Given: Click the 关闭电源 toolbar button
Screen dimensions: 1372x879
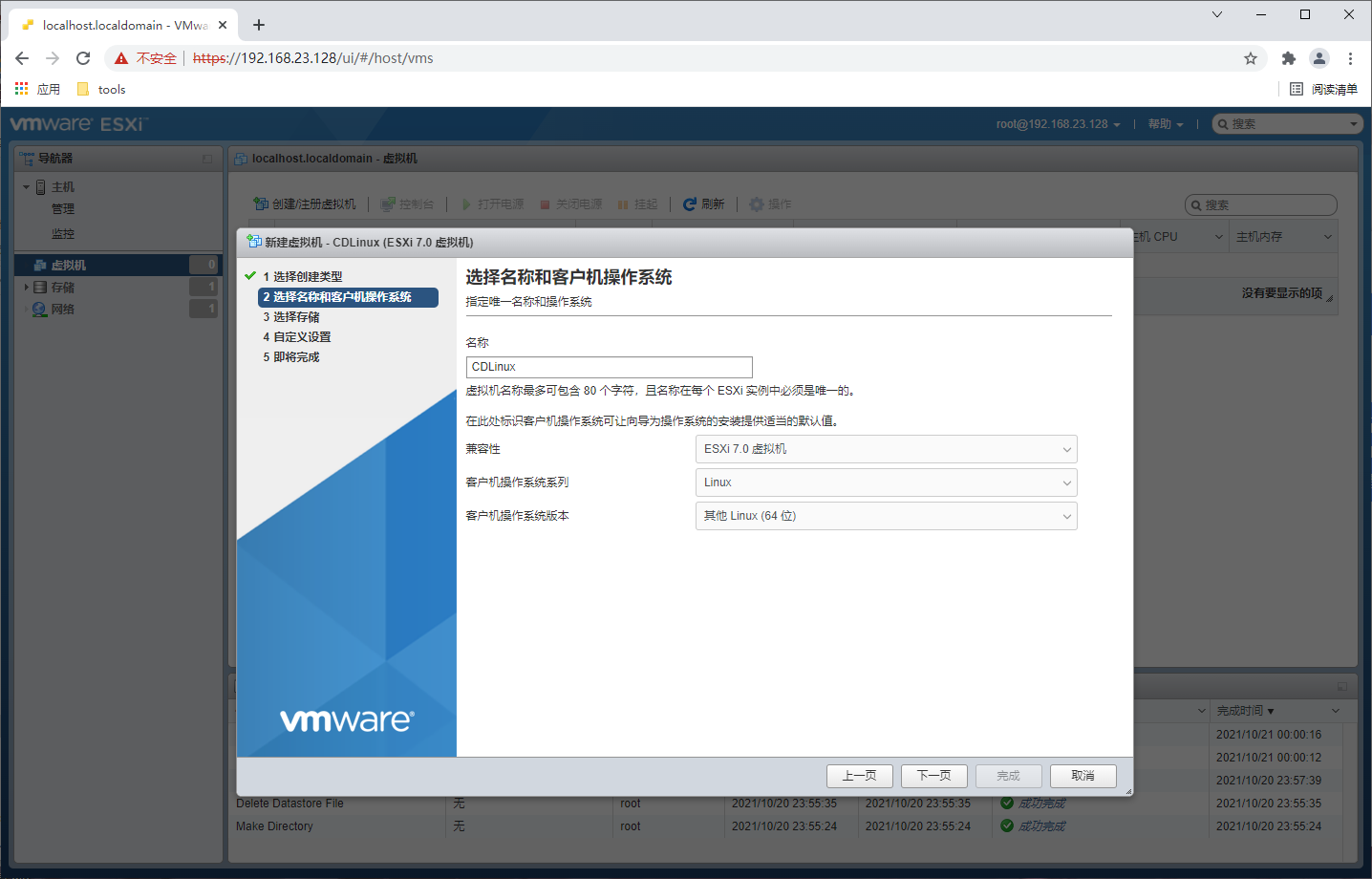Looking at the screenshot, I should click(x=571, y=204).
